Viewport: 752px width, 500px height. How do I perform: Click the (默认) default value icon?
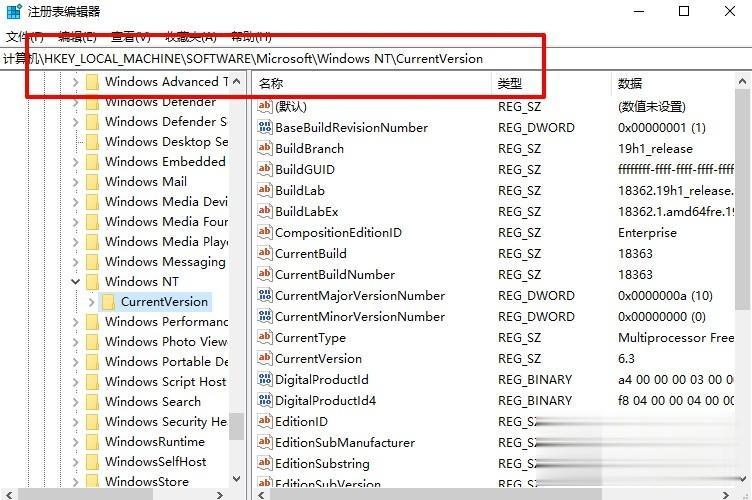click(265, 106)
